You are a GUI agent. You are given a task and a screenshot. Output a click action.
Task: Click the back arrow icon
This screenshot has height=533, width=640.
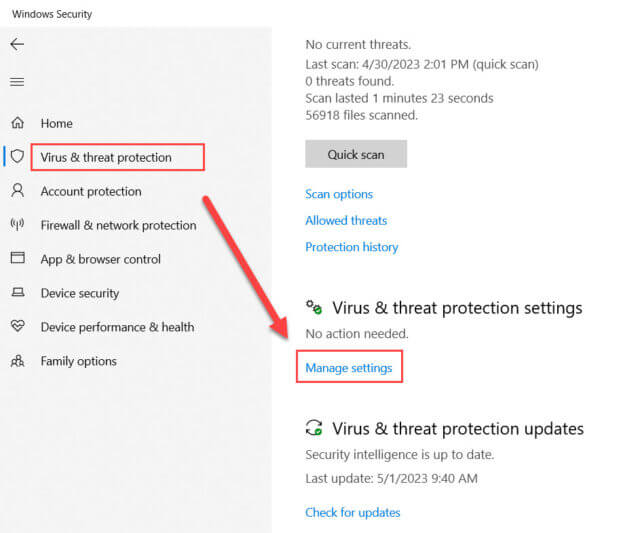(x=17, y=44)
